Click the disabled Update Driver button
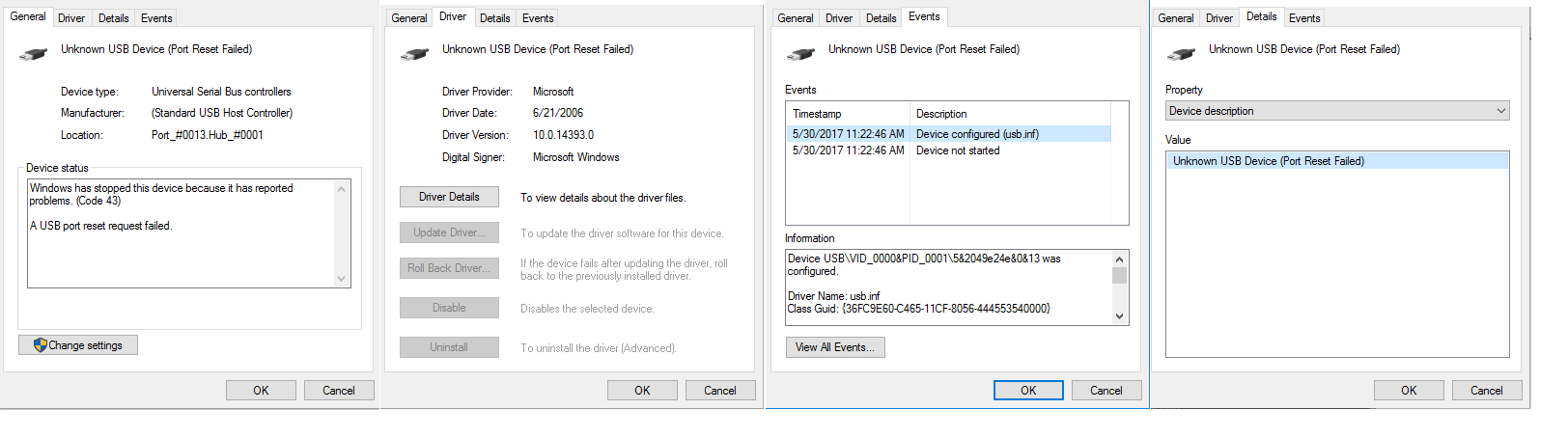This screenshot has width=1568, height=437. [x=449, y=232]
